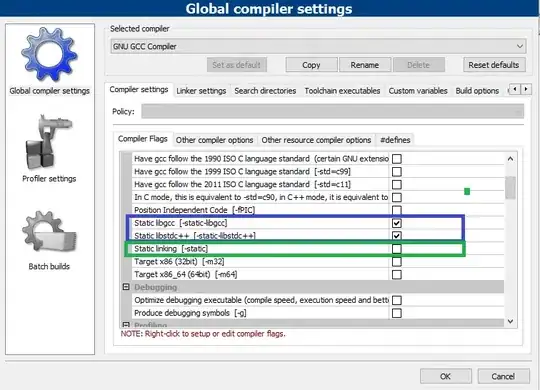Collapse the Debugging category
Screen dimensions: 540x390
point(126,287)
